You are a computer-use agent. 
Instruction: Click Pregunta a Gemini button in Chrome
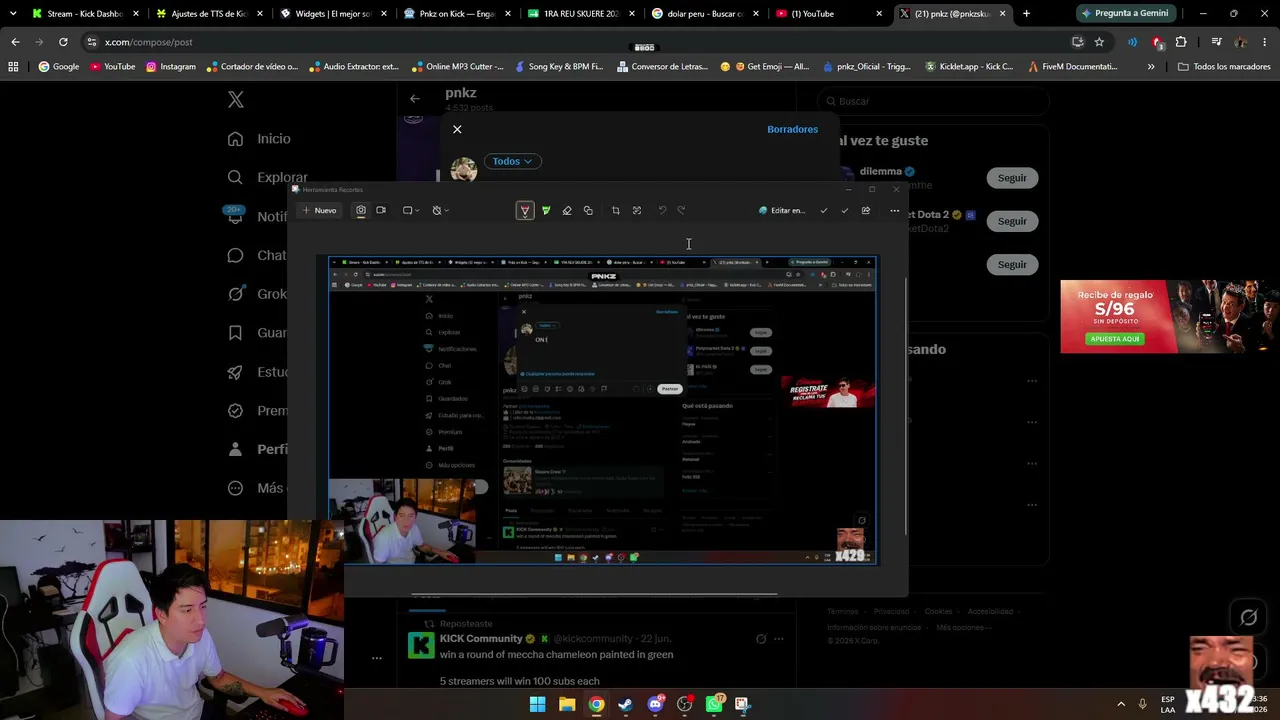pyautogui.click(x=1124, y=14)
